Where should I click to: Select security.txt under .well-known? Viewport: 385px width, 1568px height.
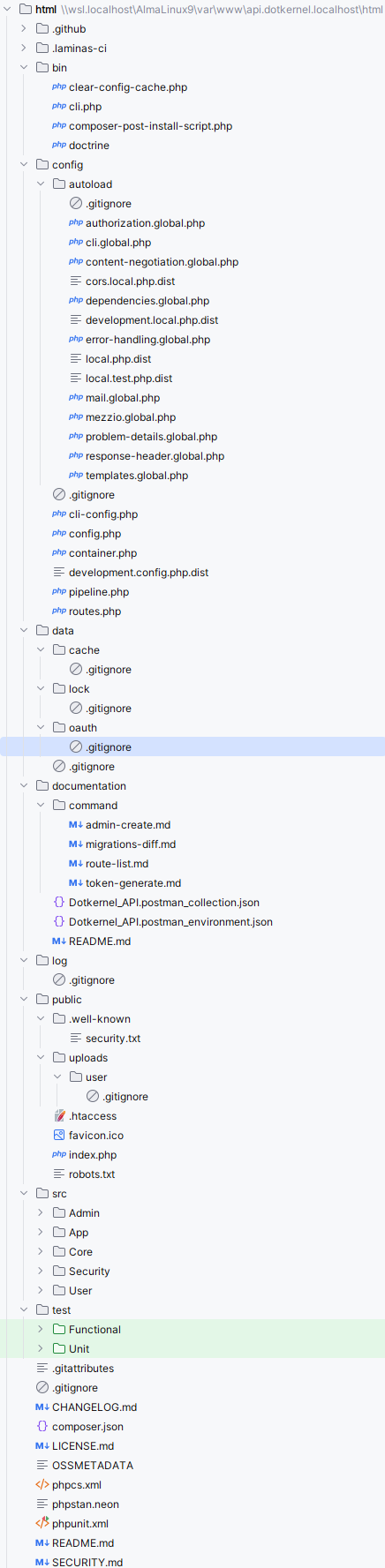(113, 1039)
